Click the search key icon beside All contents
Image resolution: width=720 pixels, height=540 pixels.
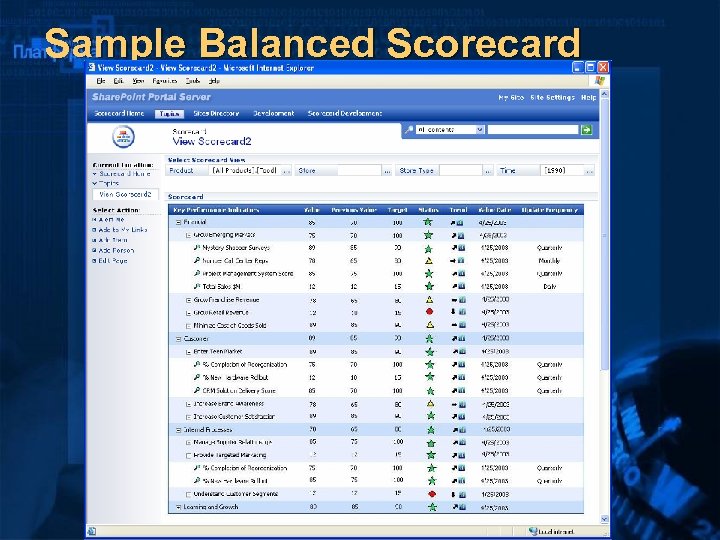(408, 130)
